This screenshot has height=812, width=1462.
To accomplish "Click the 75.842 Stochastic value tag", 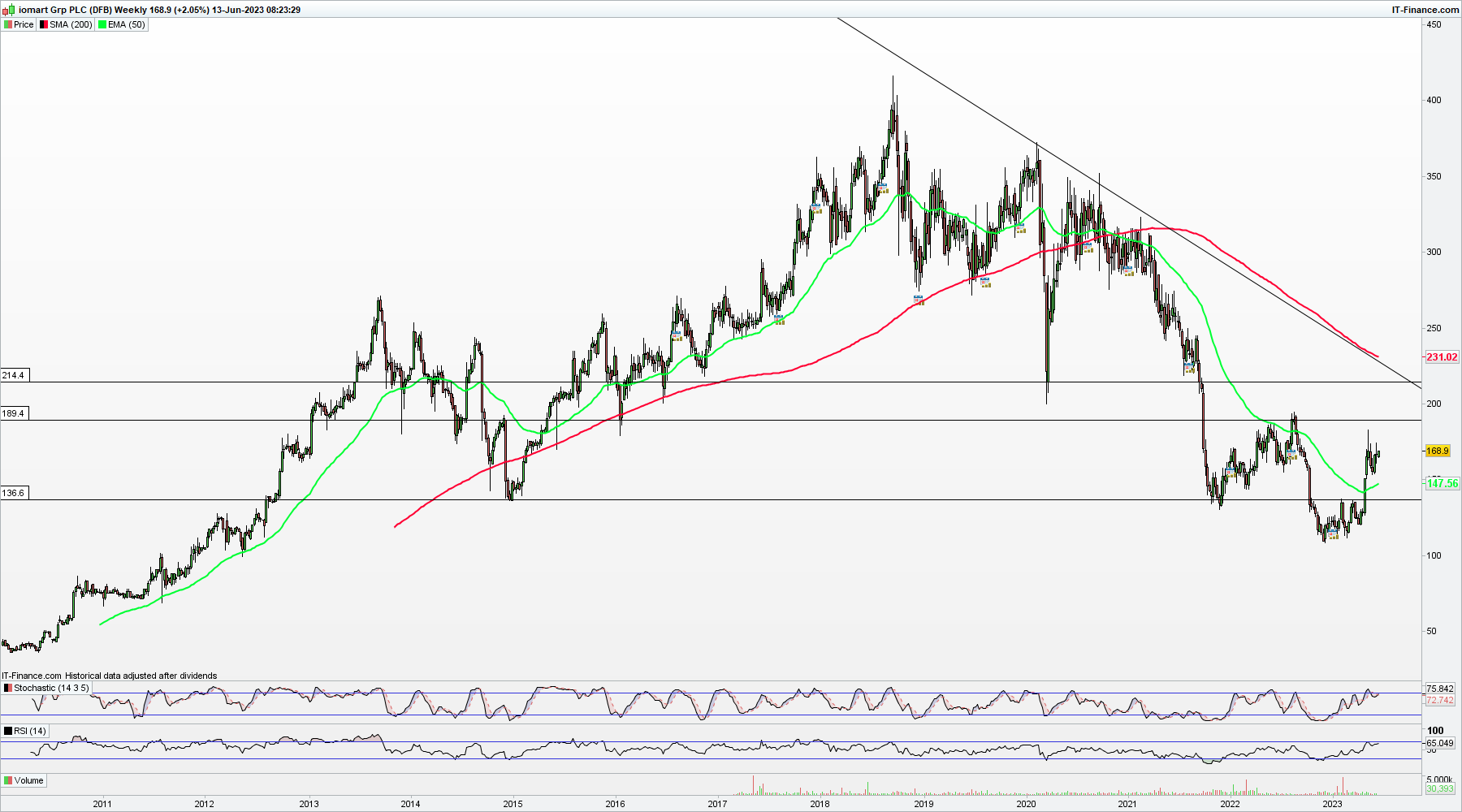I will coord(1439,689).
